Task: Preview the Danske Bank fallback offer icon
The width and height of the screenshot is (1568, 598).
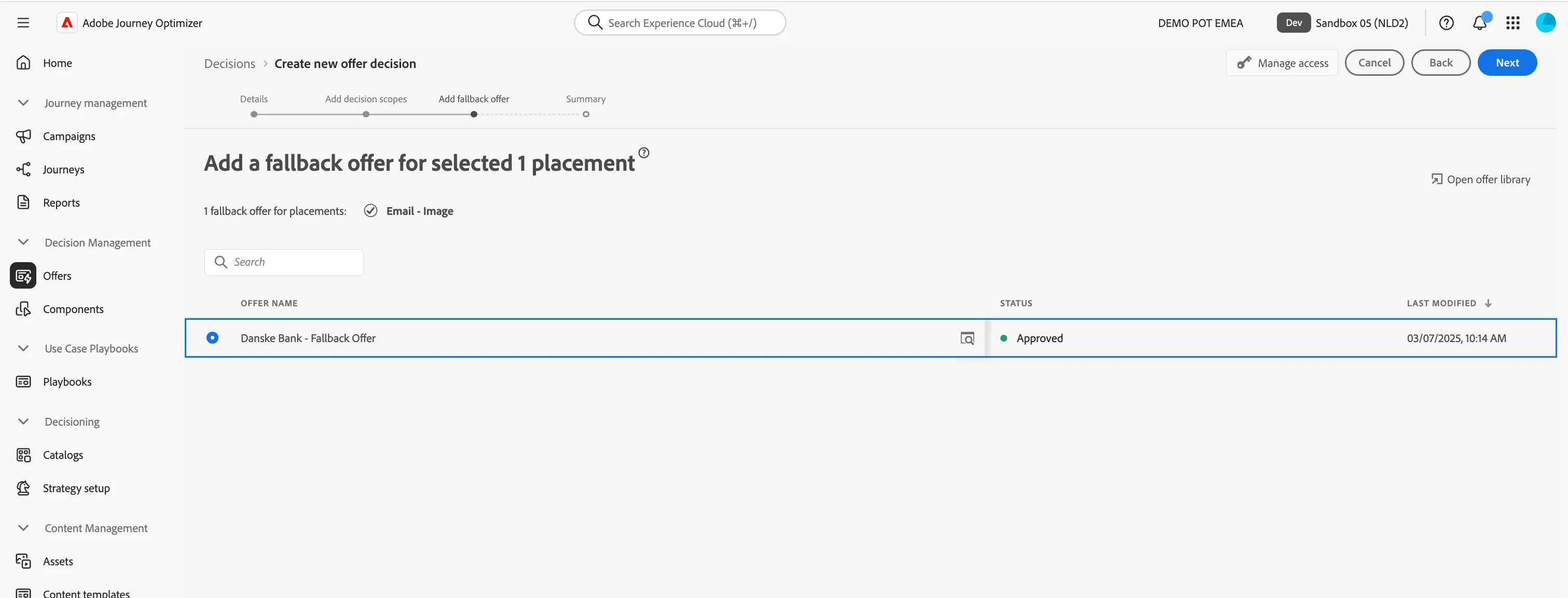Action: [x=967, y=338]
